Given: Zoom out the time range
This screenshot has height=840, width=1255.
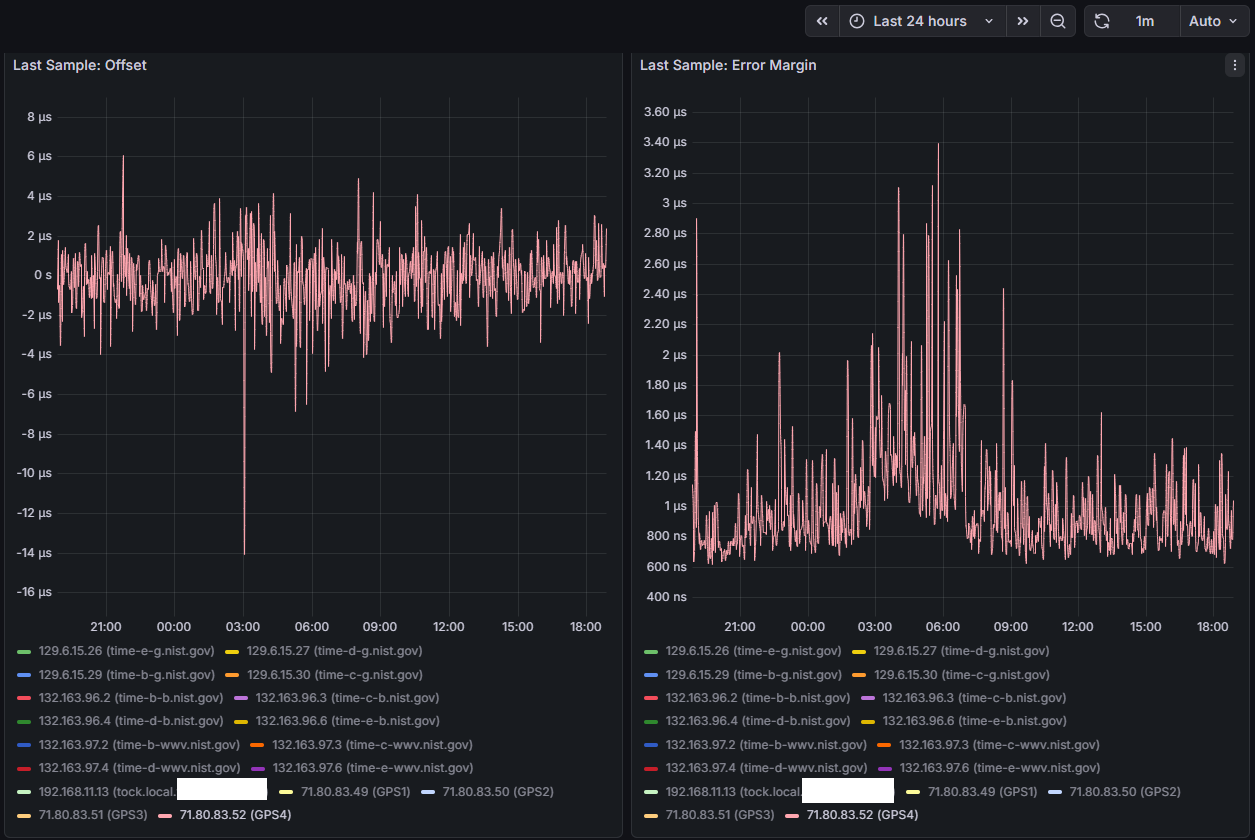Looking at the screenshot, I should point(1057,21).
